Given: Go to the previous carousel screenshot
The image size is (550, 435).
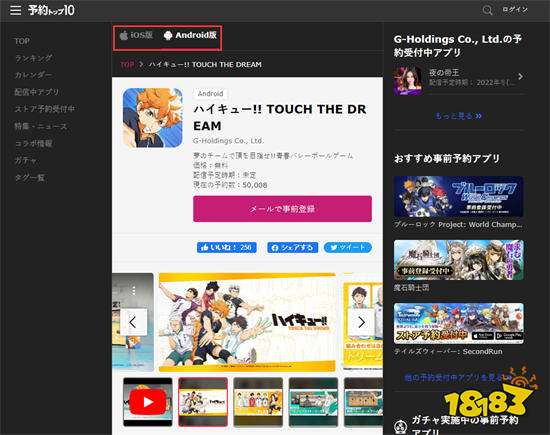Looking at the screenshot, I should pyautogui.click(x=133, y=322).
